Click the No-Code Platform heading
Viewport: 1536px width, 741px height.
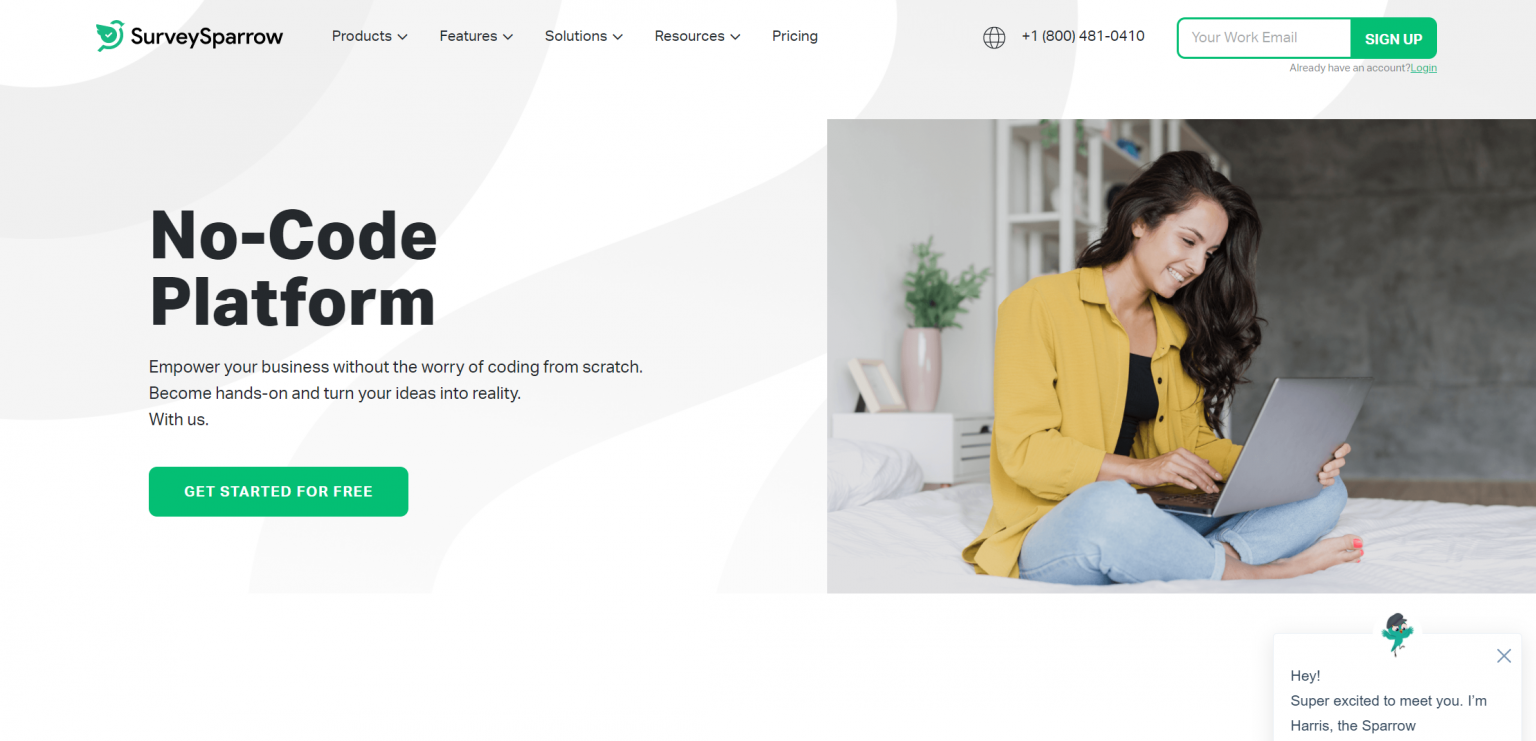tap(293, 267)
